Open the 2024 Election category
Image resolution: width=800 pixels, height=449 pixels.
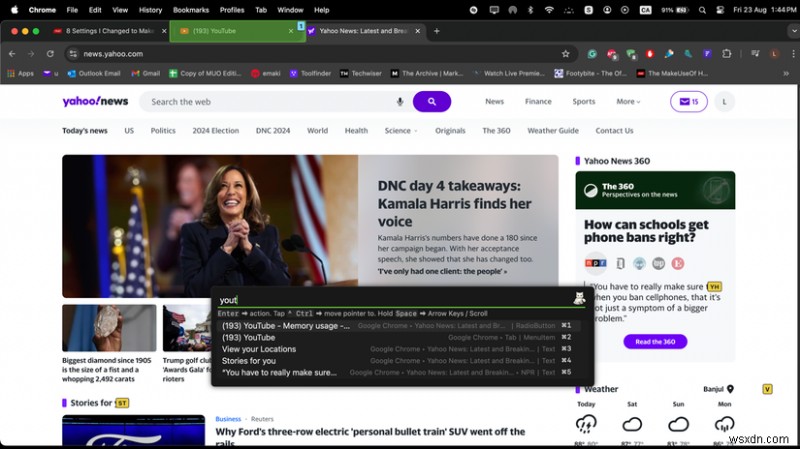click(215, 131)
